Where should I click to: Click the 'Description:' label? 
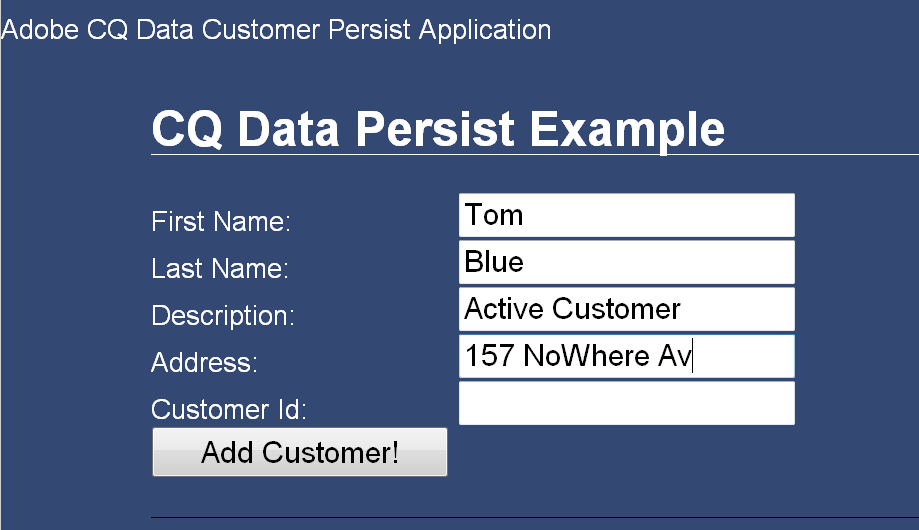click(x=223, y=316)
